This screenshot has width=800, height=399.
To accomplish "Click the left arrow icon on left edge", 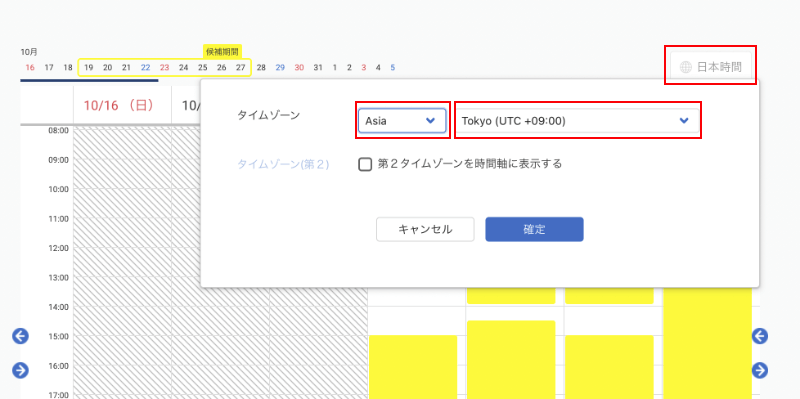I will 20,336.
